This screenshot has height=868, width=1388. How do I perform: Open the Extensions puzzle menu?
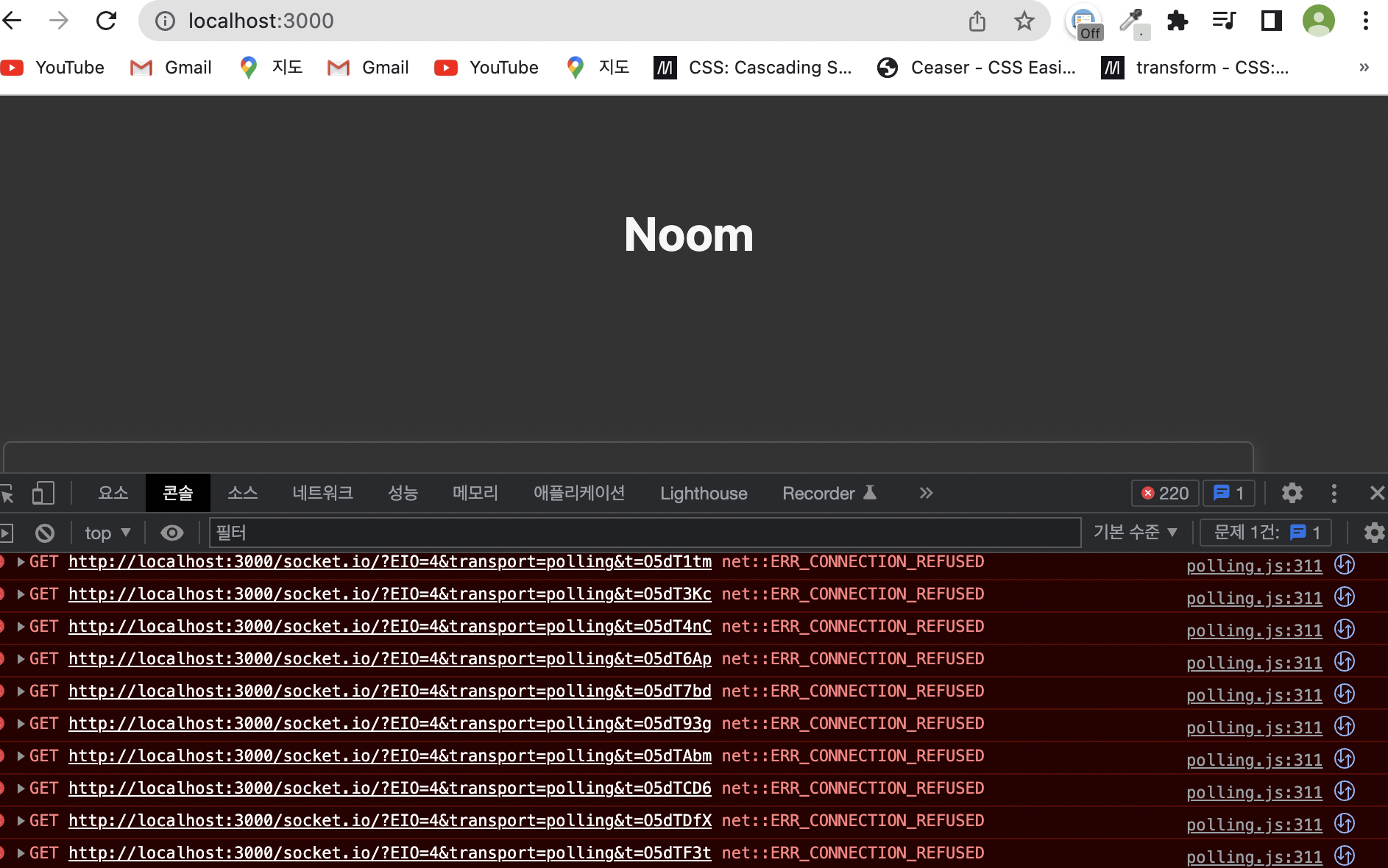1178,21
